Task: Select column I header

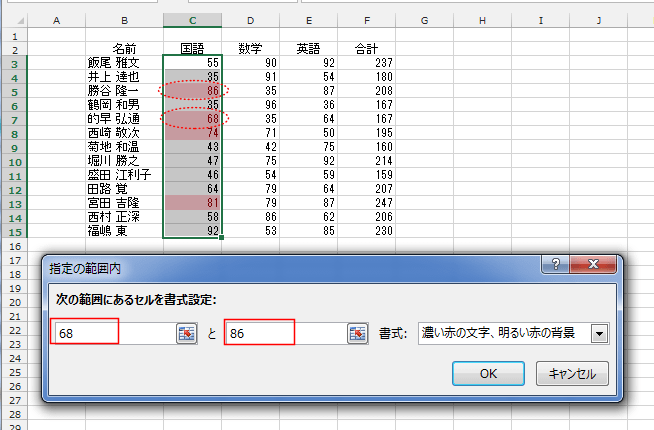Action: pos(541,20)
